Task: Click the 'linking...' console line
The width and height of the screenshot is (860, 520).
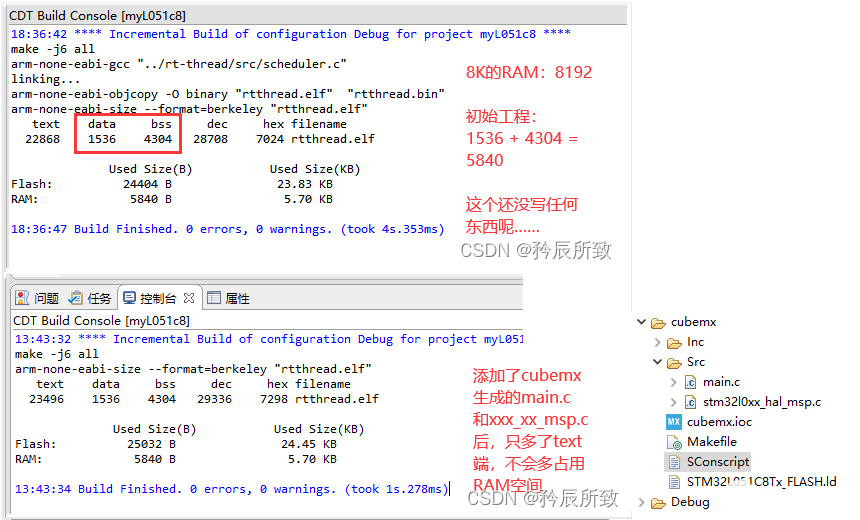Action: click(46, 79)
